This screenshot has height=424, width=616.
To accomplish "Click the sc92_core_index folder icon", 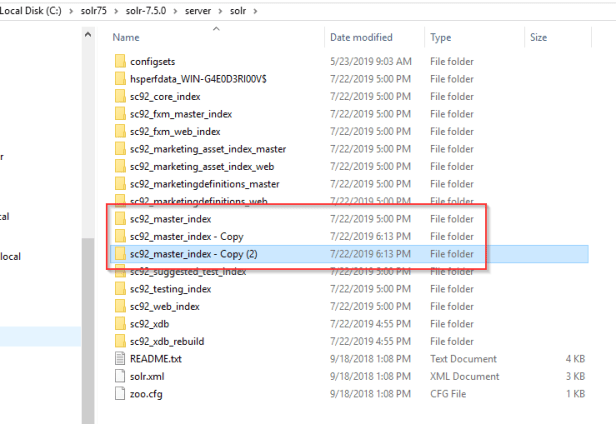I will click(x=120, y=97).
